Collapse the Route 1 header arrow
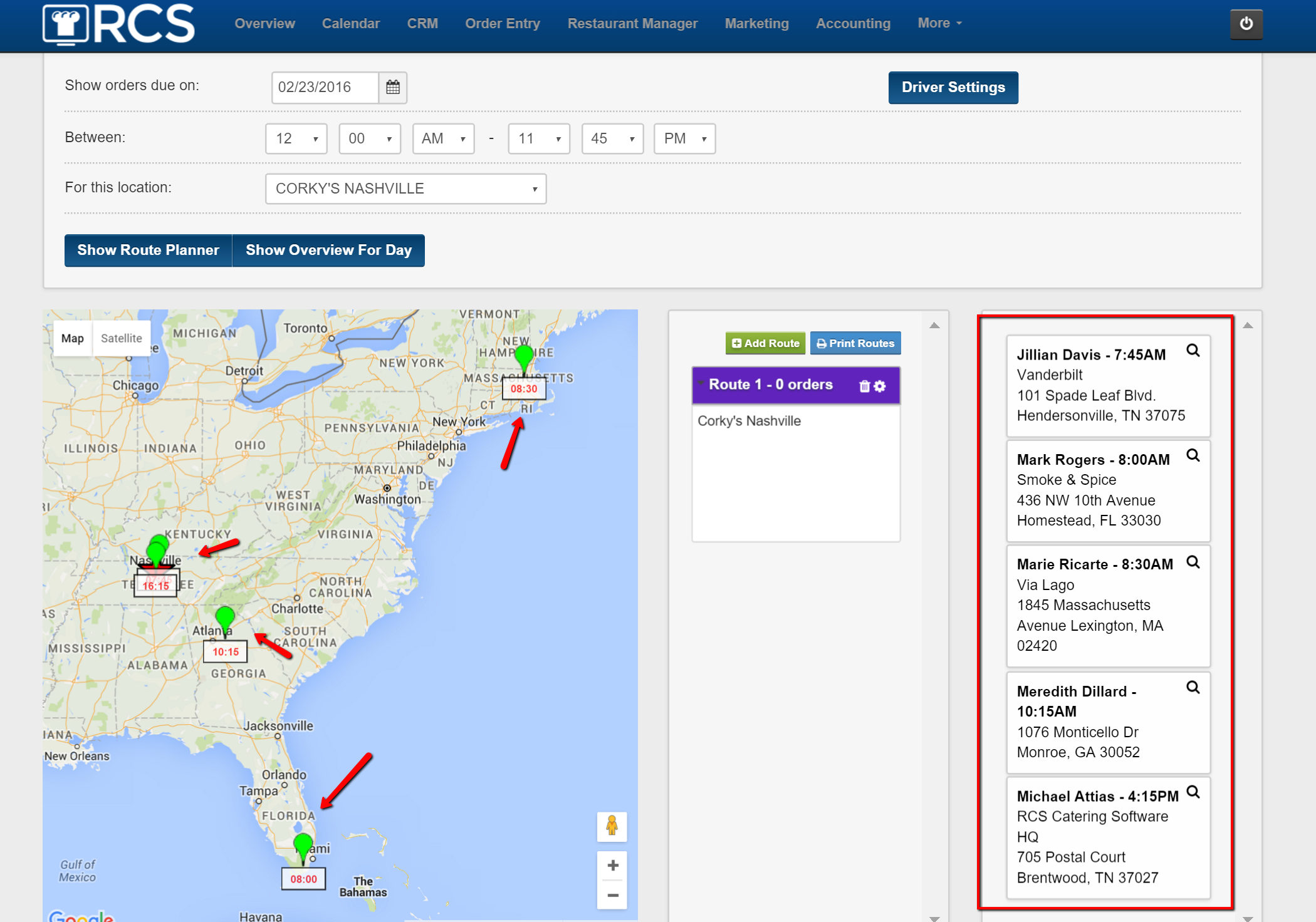 [x=701, y=383]
